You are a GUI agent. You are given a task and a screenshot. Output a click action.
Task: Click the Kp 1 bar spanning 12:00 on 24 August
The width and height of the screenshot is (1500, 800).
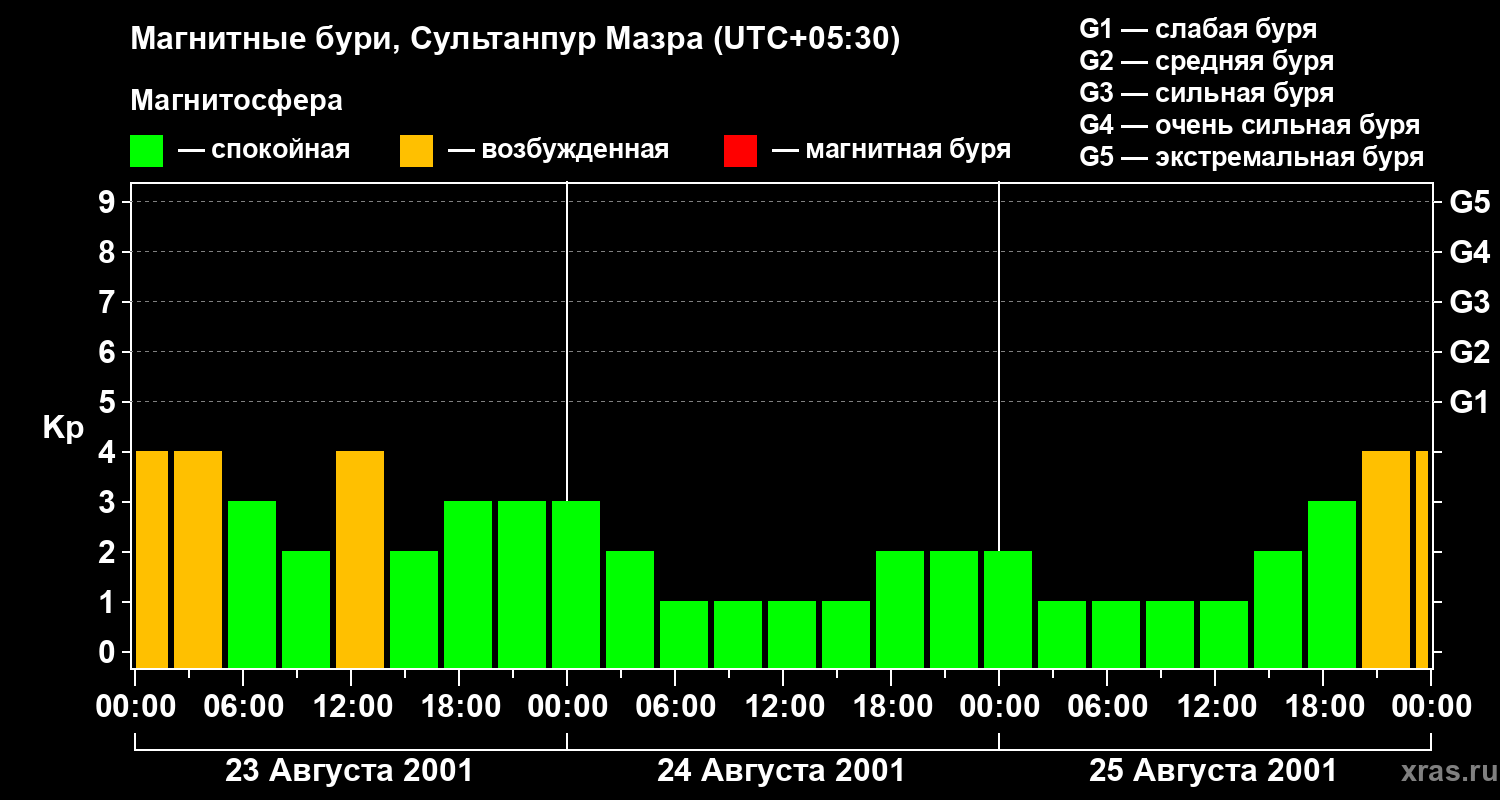(792, 635)
